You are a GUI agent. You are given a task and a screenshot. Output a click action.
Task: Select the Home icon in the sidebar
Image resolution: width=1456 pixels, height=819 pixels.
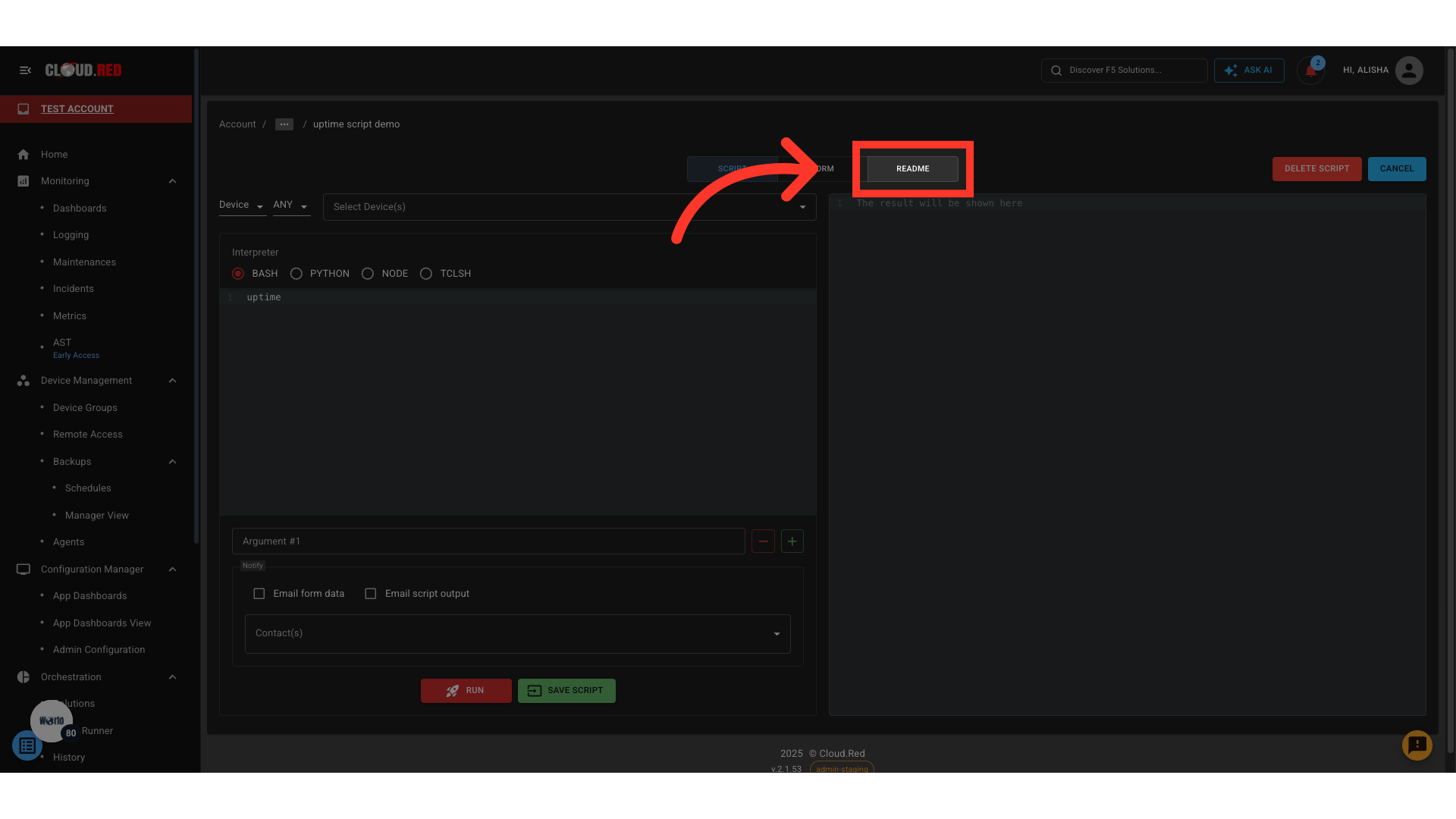(24, 154)
